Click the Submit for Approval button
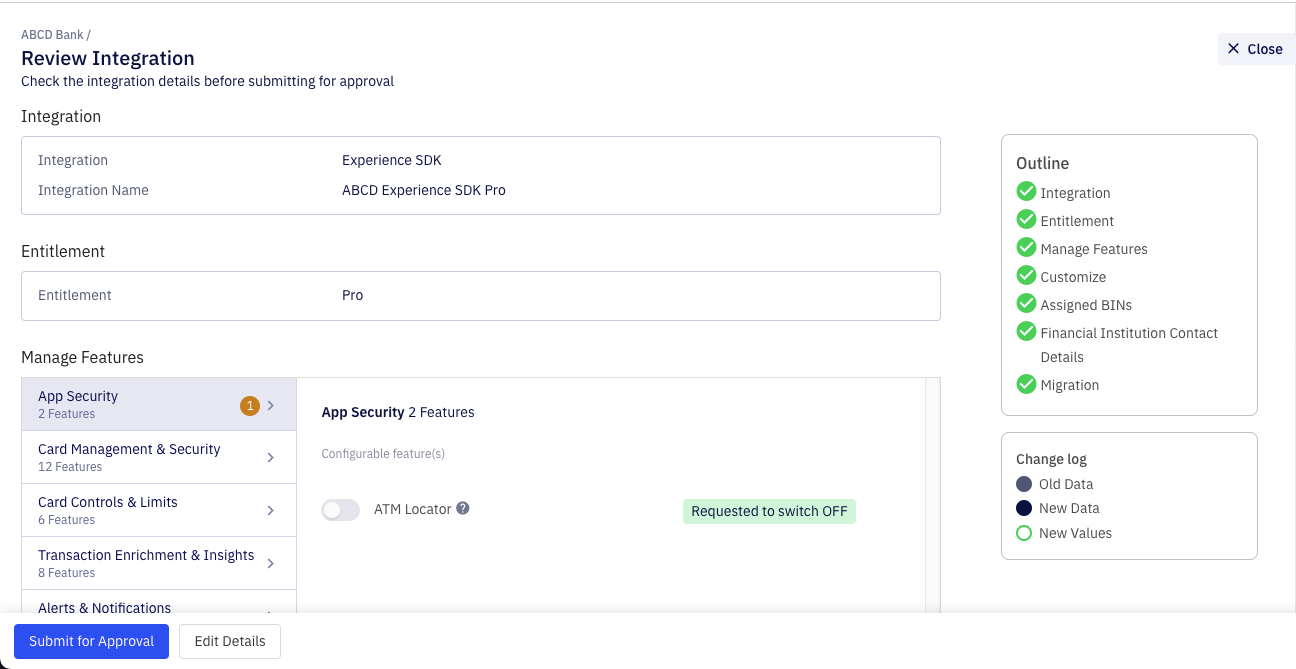Screen dimensions: 1296x669 click(x=91, y=641)
